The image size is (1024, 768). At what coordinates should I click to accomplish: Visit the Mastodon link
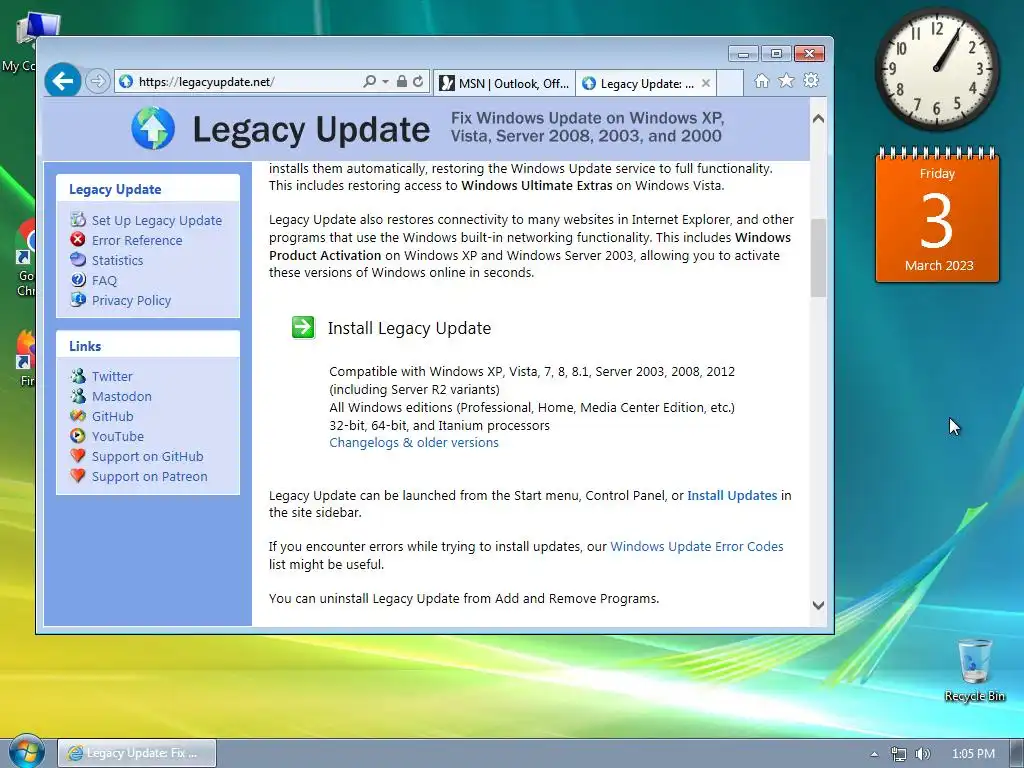(121, 396)
